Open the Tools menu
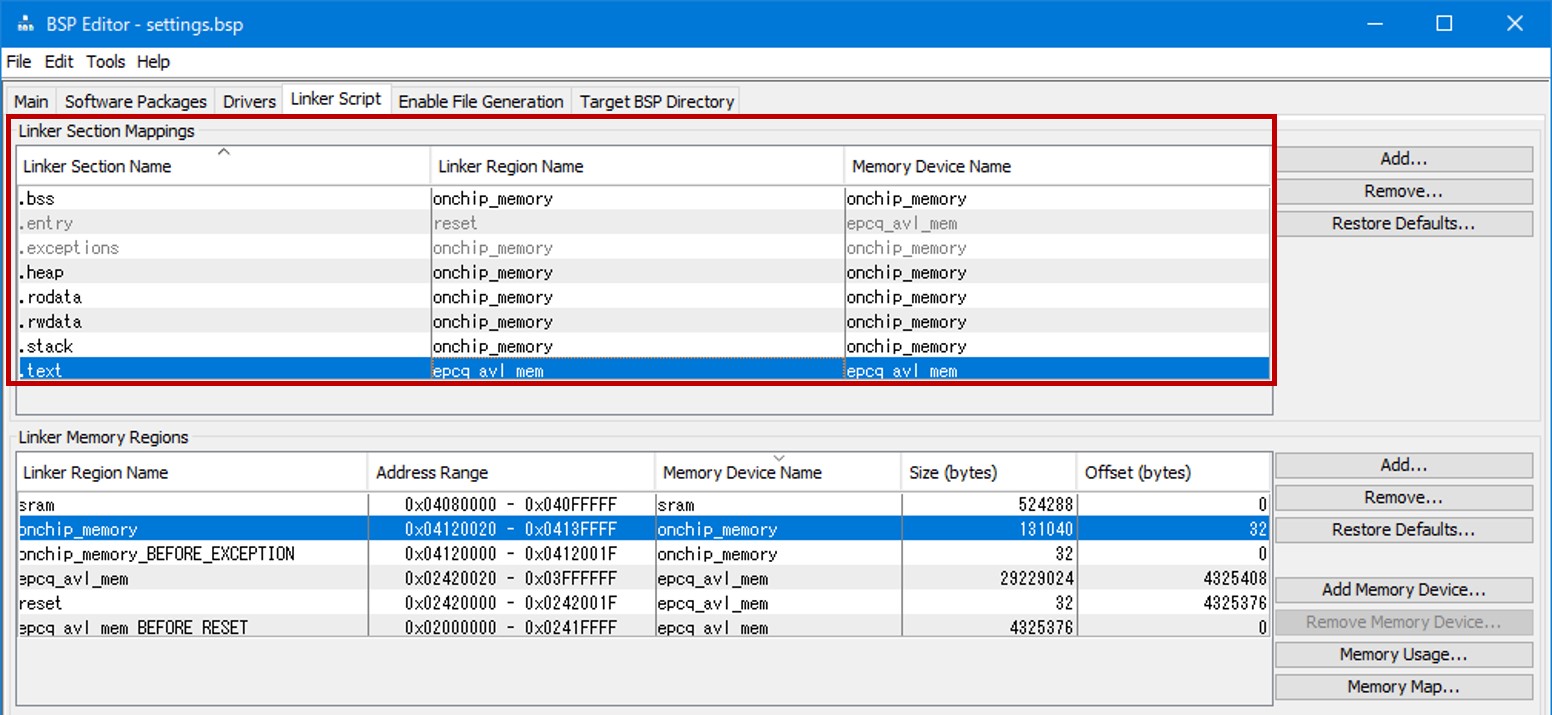The width and height of the screenshot is (1552, 715). pyautogui.click(x=105, y=62)
